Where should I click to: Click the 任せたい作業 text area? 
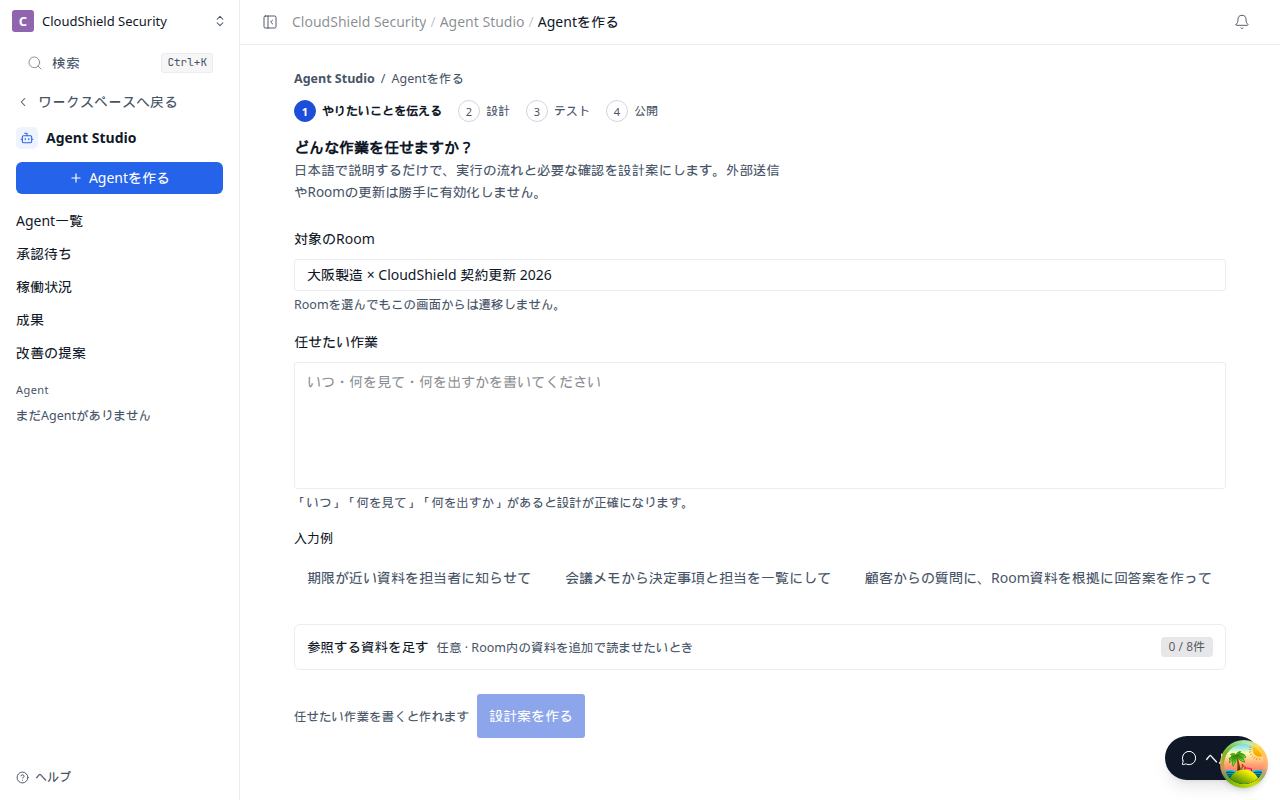(x=760, y=426)
